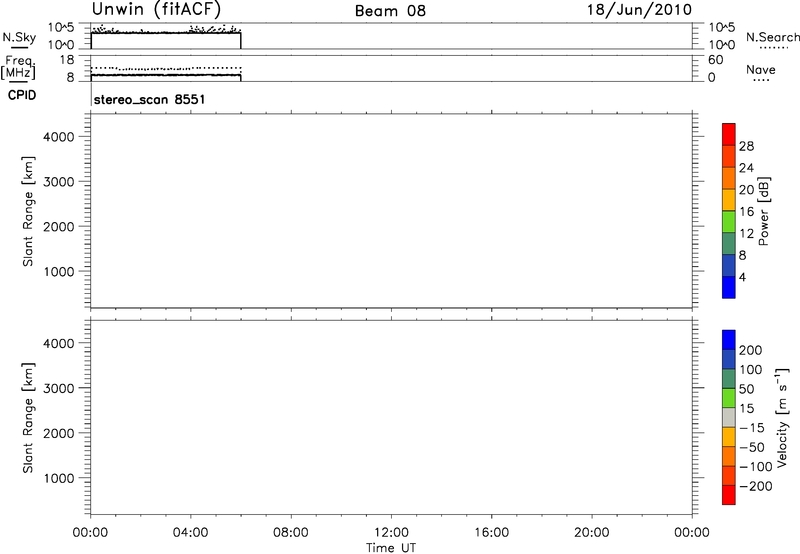Click the red bottom Velocity colorbar swatch
The image size is (800, 554).
(729, 495)
